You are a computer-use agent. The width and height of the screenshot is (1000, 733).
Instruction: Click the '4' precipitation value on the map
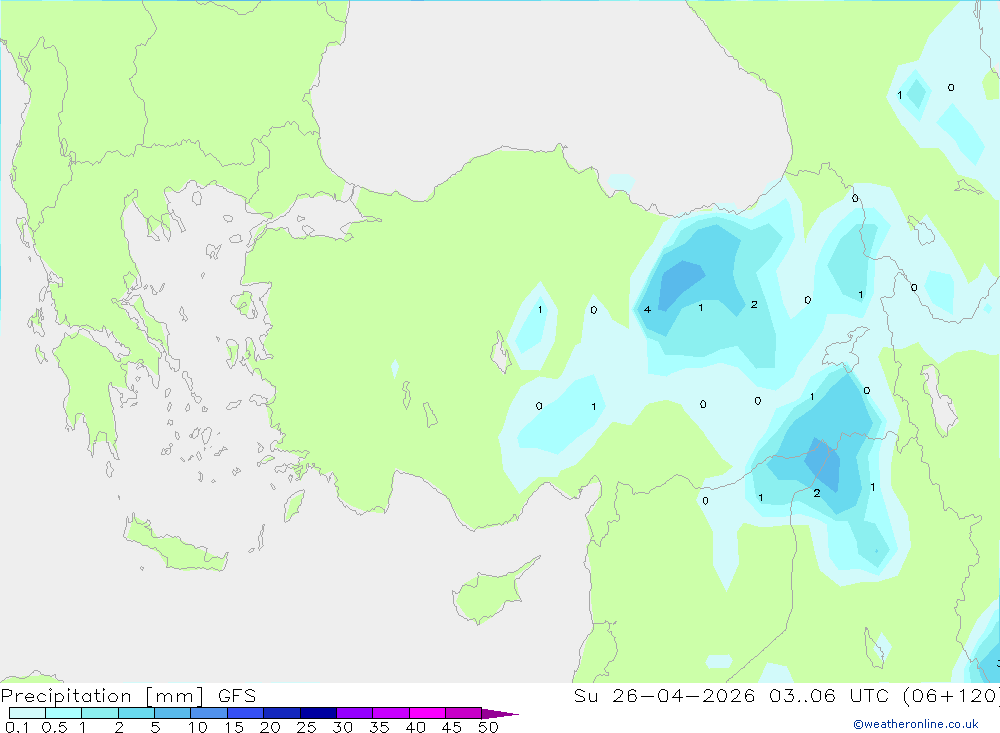(x=647, y=309)
